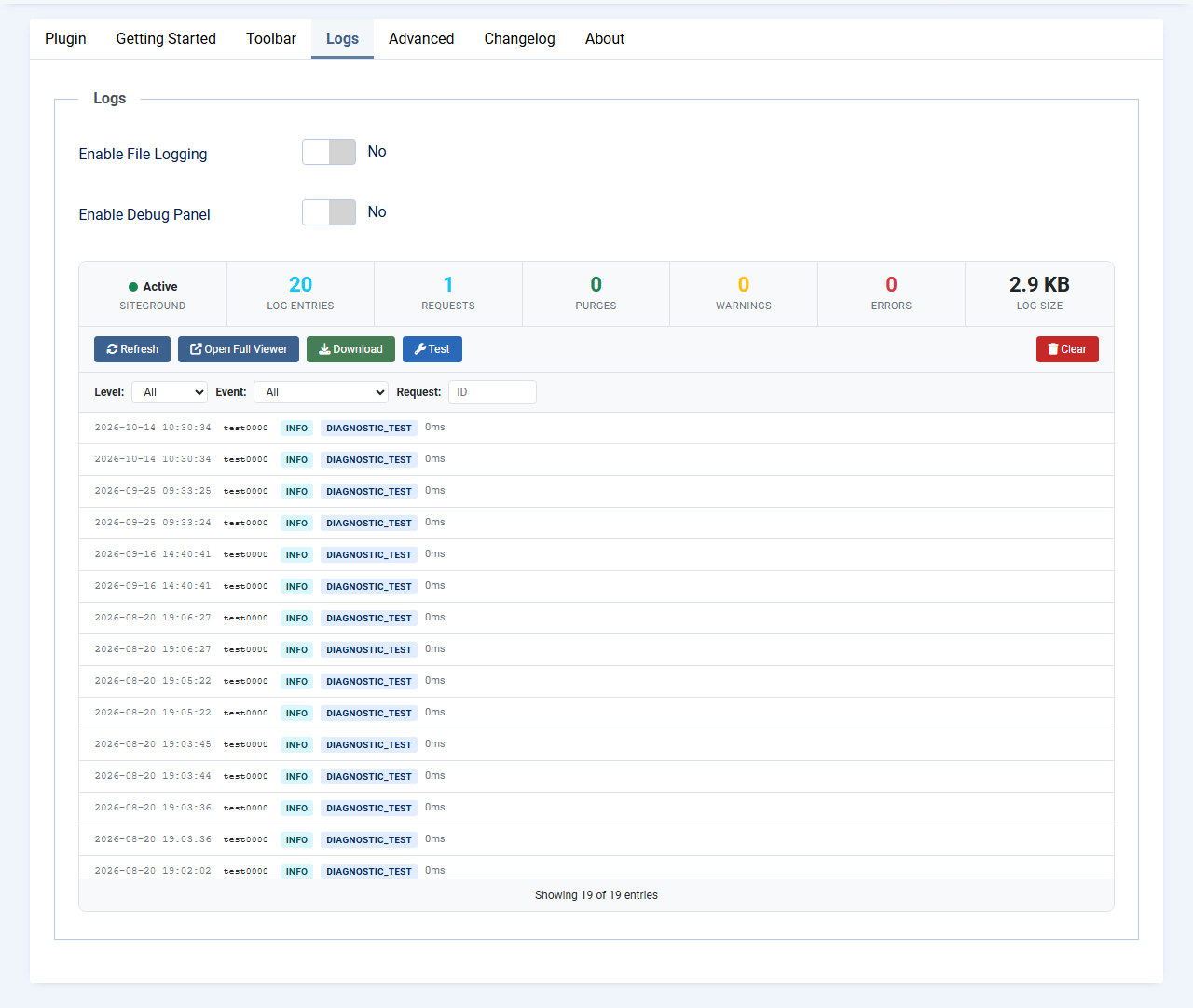
Task: Click the 20 Log Entries stat
Action: pyautogui.click(x=300, y=293)
